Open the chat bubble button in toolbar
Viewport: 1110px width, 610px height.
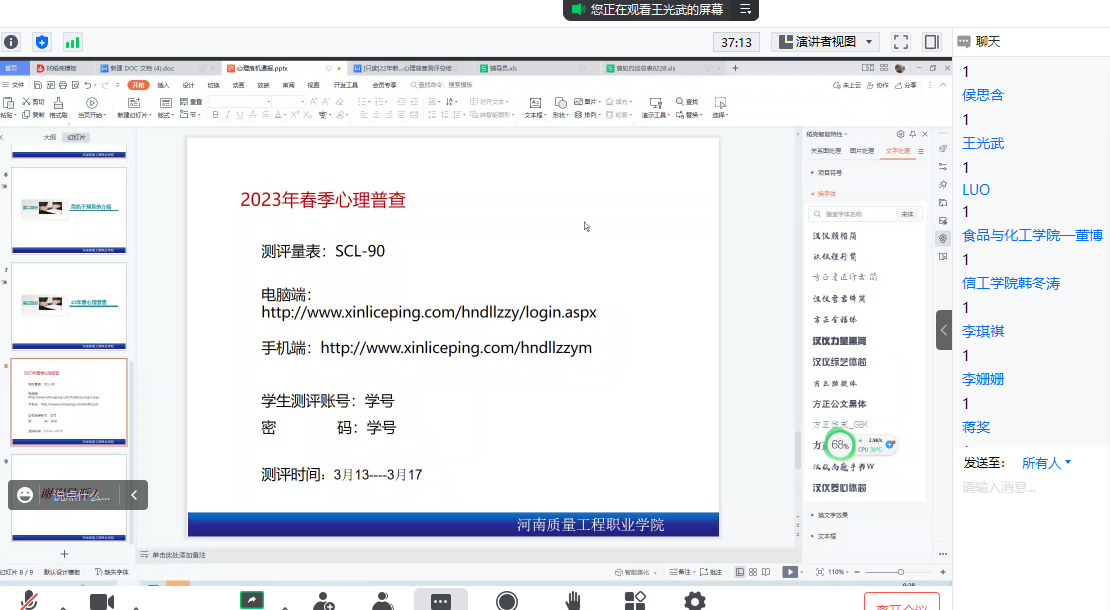pyautogui.click(x=440, y=600)
